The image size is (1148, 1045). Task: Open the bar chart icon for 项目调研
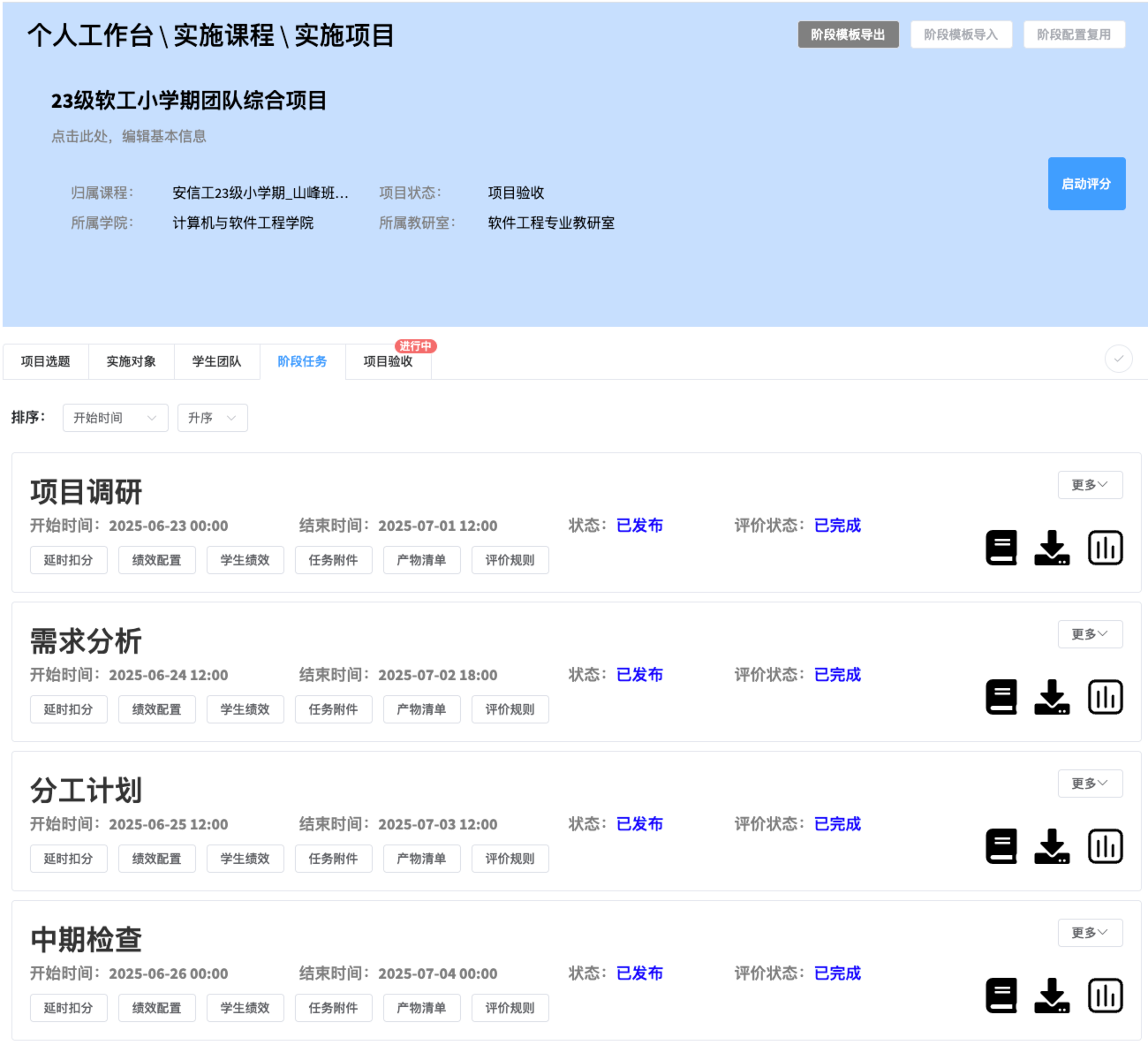pos(1105,548)
